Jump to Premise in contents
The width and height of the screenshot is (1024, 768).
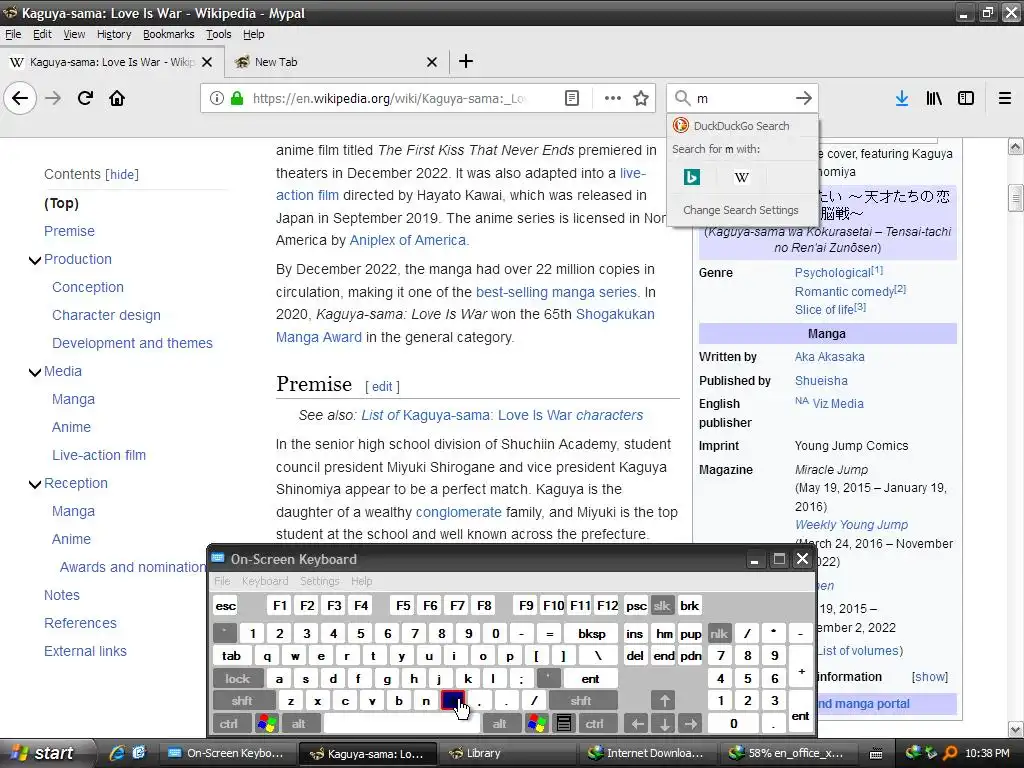(x=69, y=231)
